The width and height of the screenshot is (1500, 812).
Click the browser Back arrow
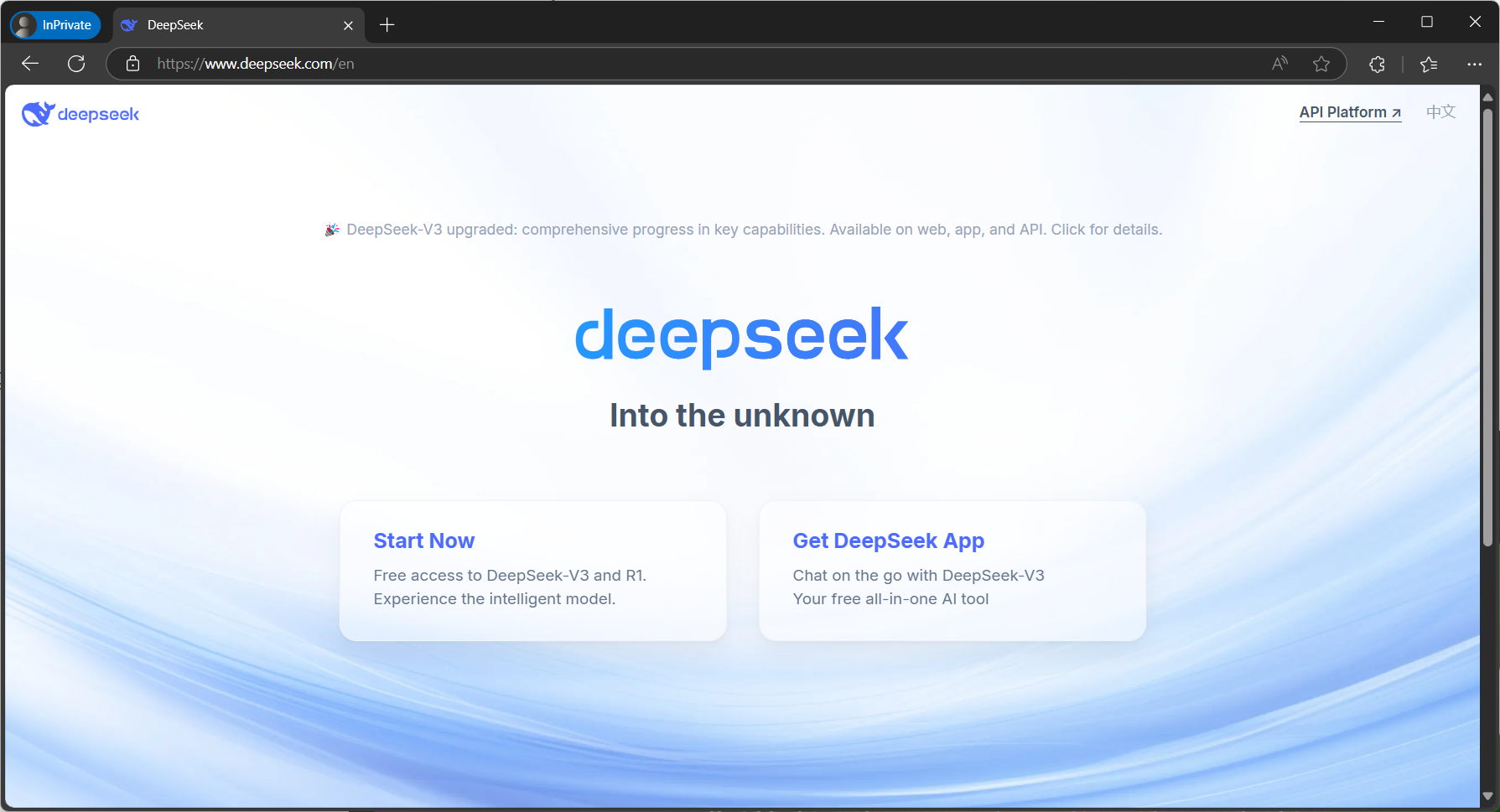coord(30,64)
